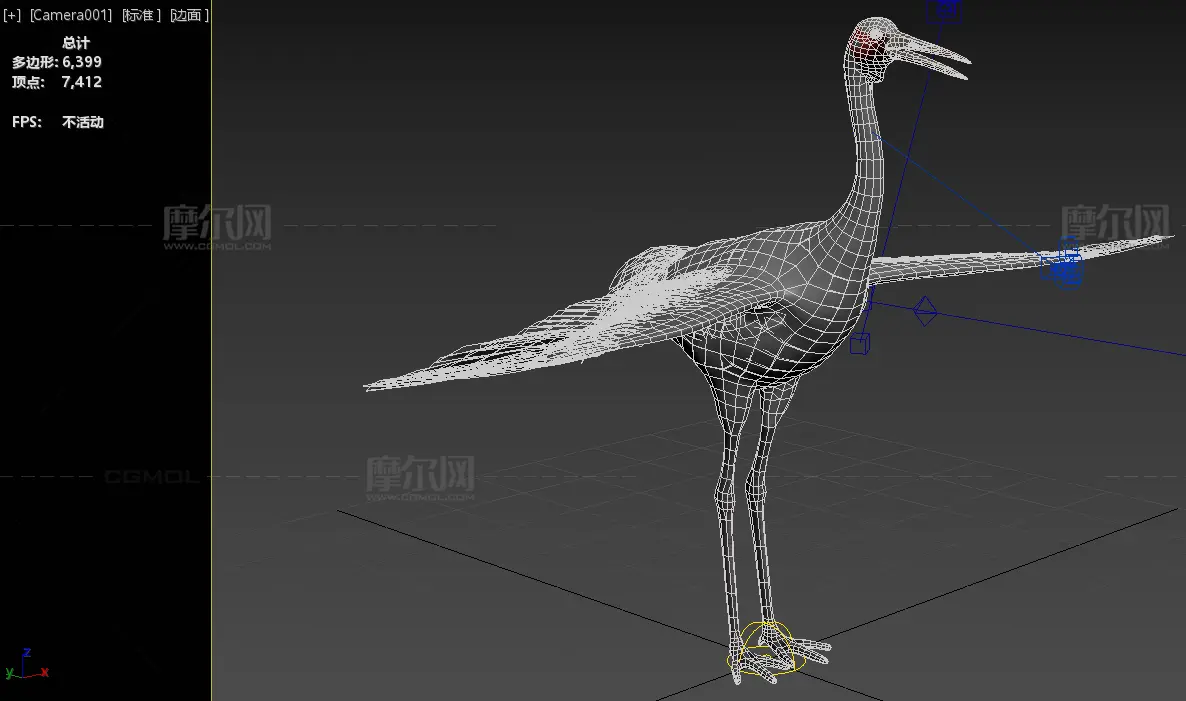Viewport: 1186px width, 701px height.
Task: Click the crane's open beak
Action: point(935,55)
